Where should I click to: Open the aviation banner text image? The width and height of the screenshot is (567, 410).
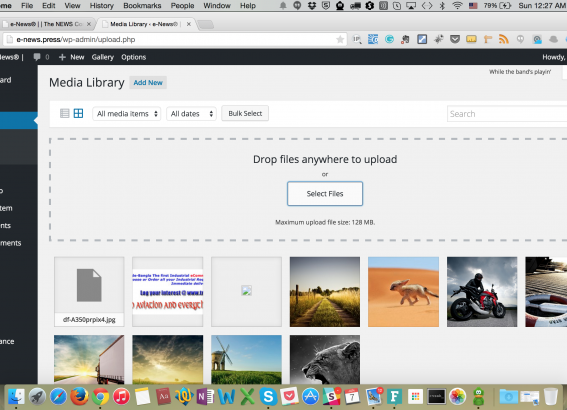168,292
